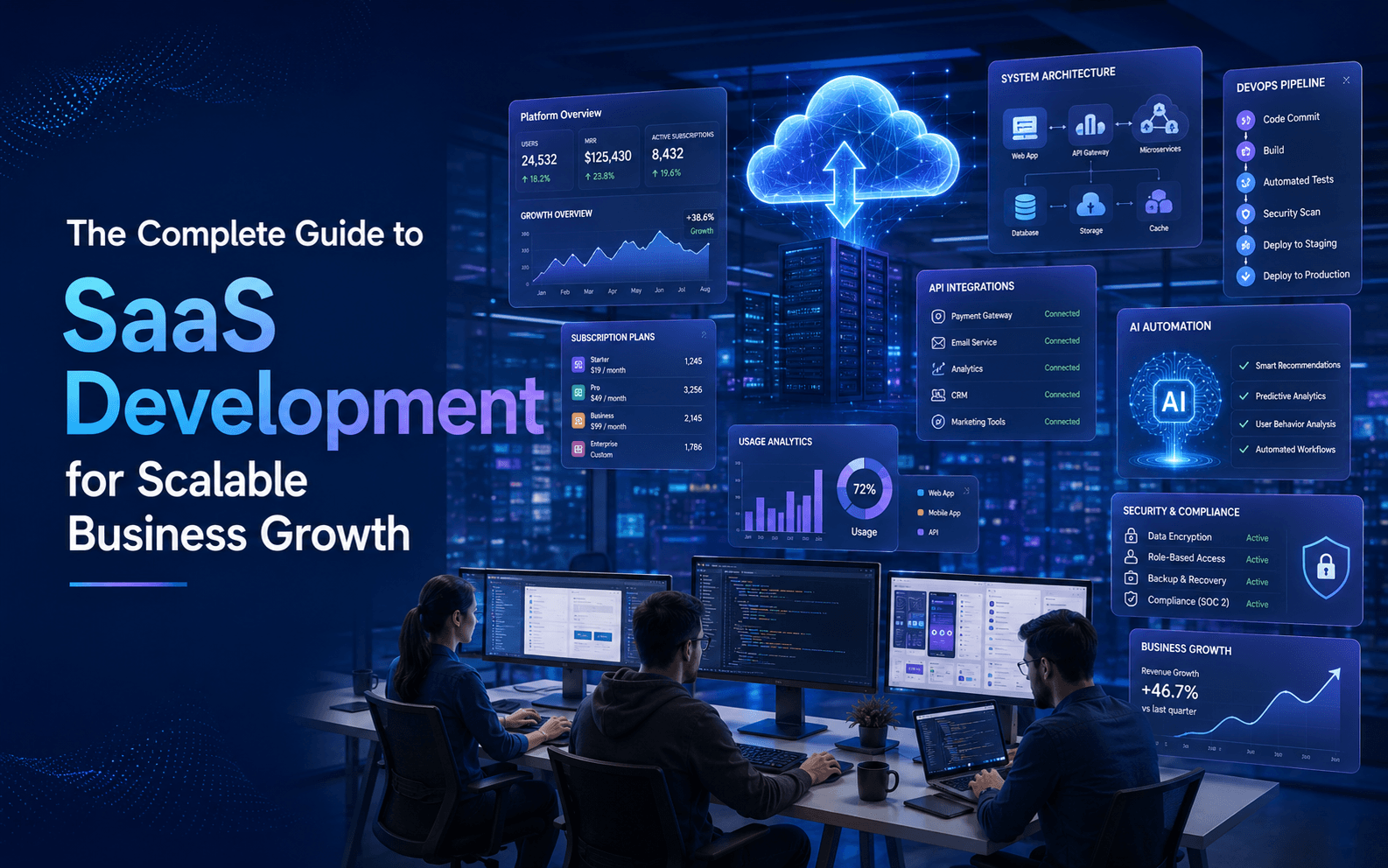The width and height of the screenshot is (1388, 868).
Task: Click the Pro plan count 3,256
Action: click(692, 389)
